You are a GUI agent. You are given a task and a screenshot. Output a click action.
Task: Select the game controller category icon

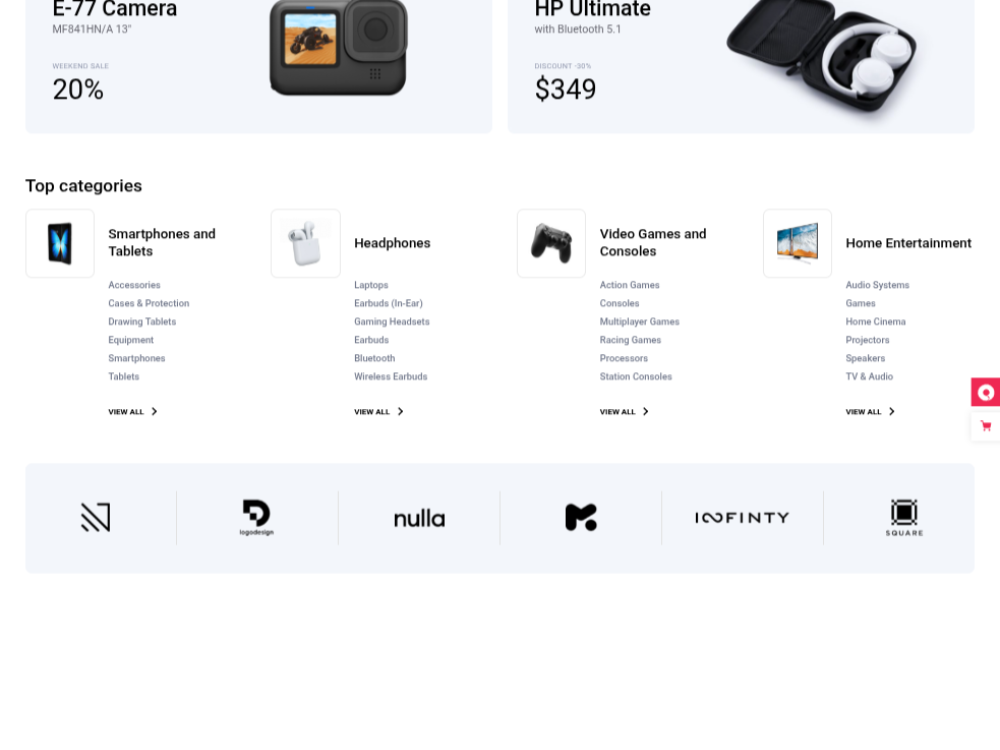coord(551,243)
